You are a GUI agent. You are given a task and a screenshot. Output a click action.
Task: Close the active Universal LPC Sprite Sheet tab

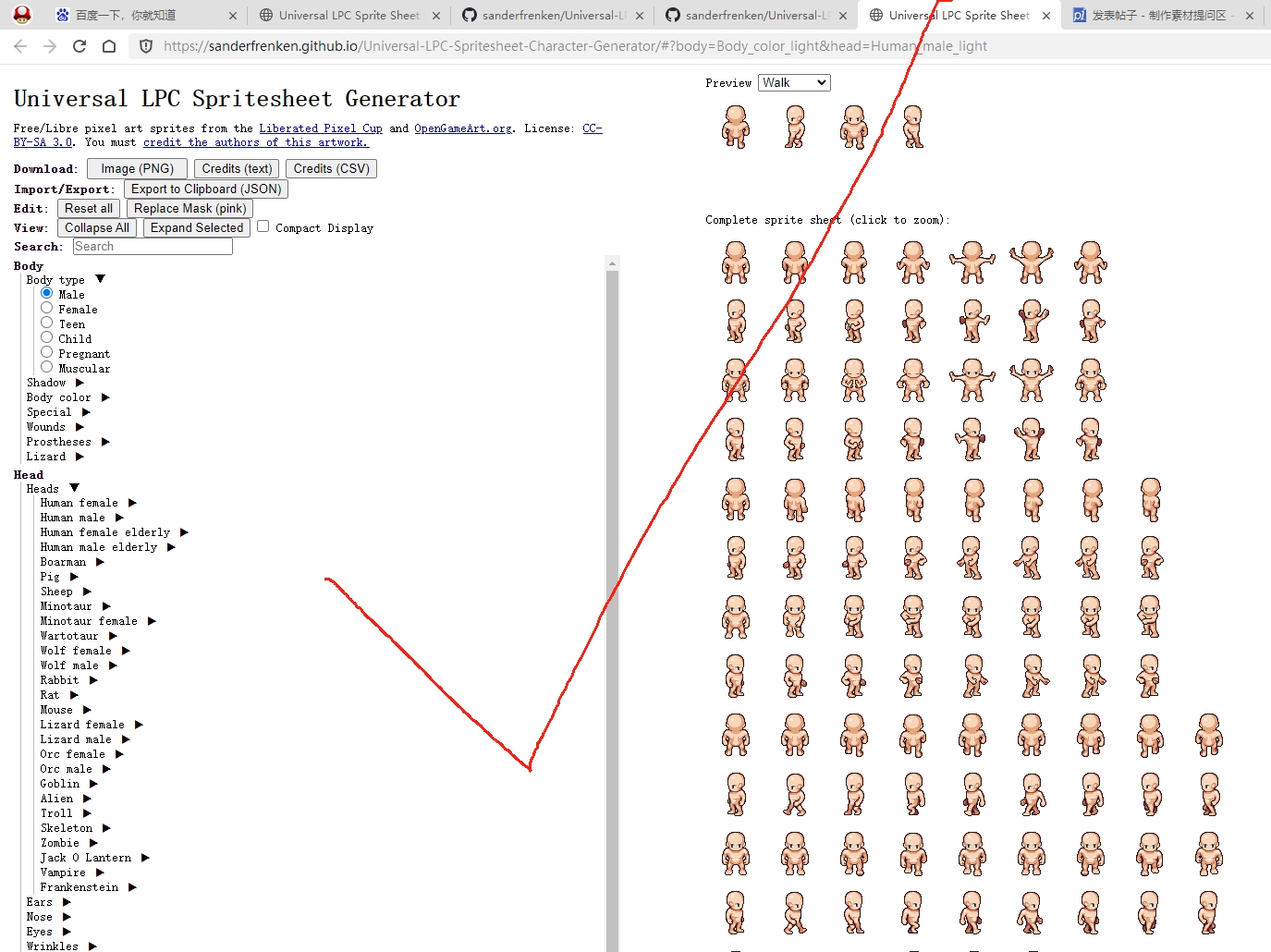coord(1046,16)
